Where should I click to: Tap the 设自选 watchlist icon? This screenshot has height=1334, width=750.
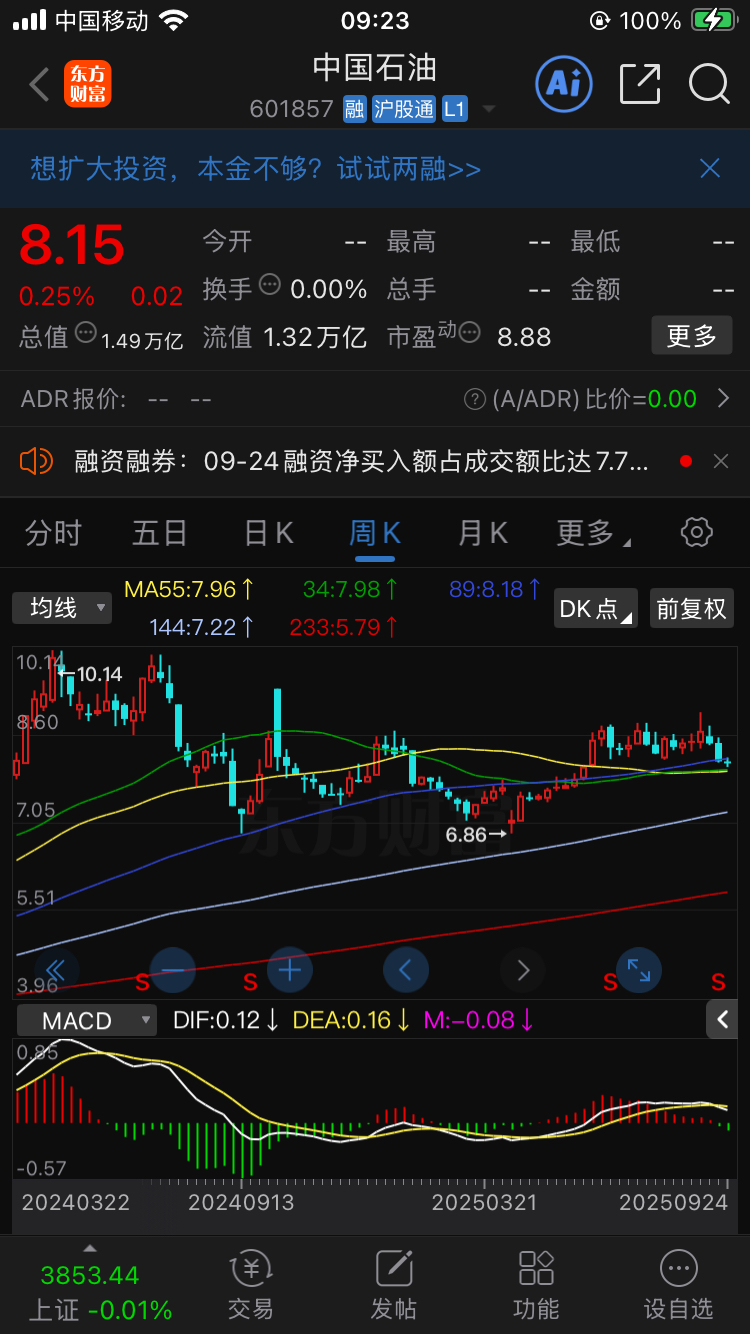click(679, 1285)
